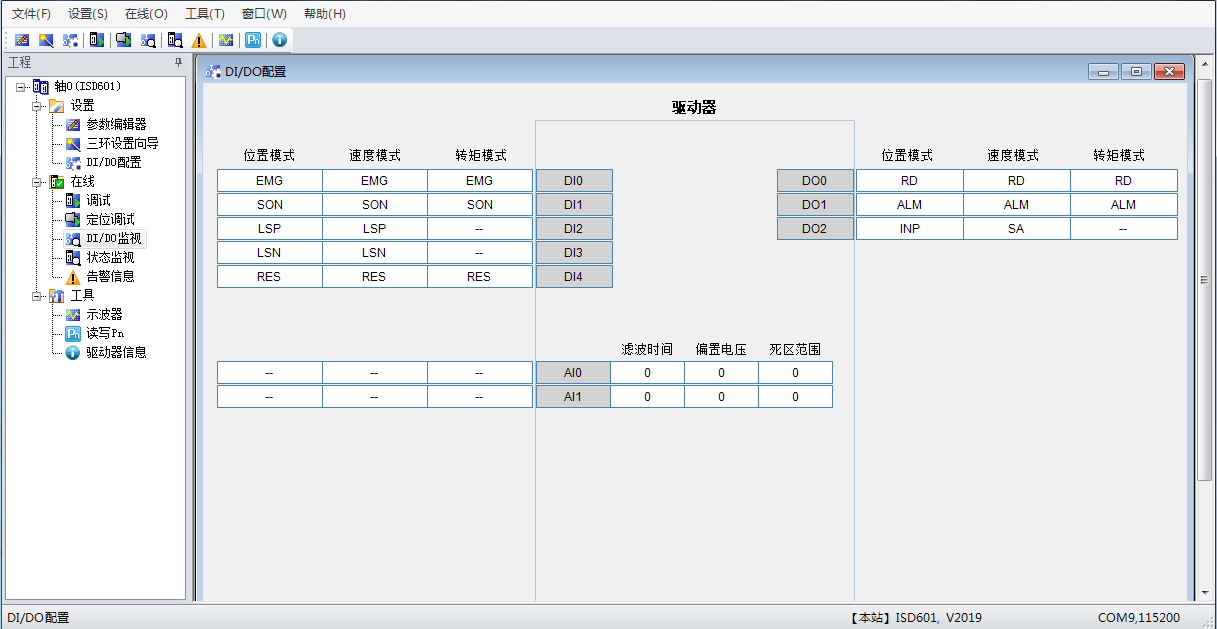Click the positioning debug toolbar icon
Screen dimensions: 1217x629
tap(123, 40)
